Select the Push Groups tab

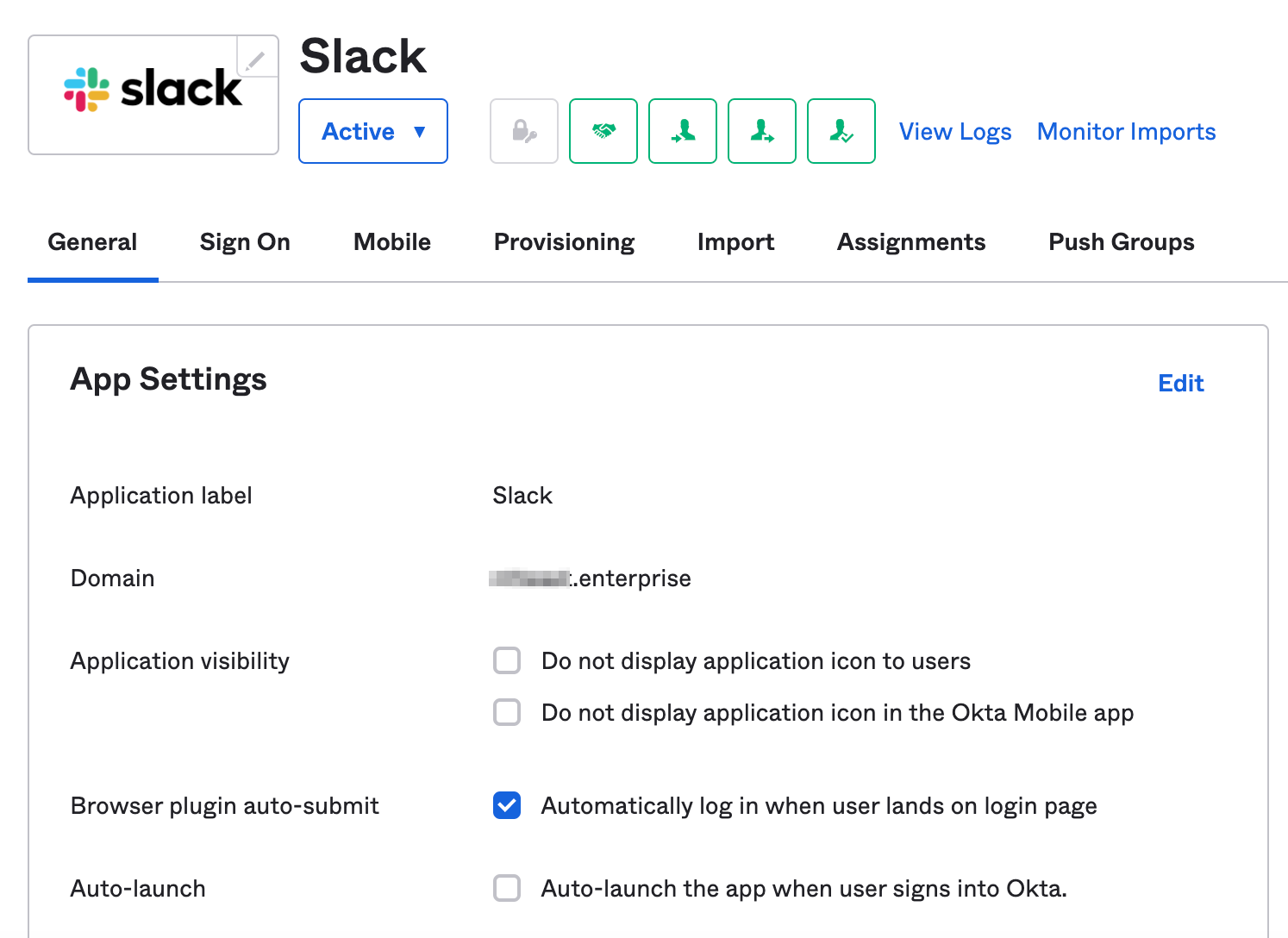[x=1121, y=242]
